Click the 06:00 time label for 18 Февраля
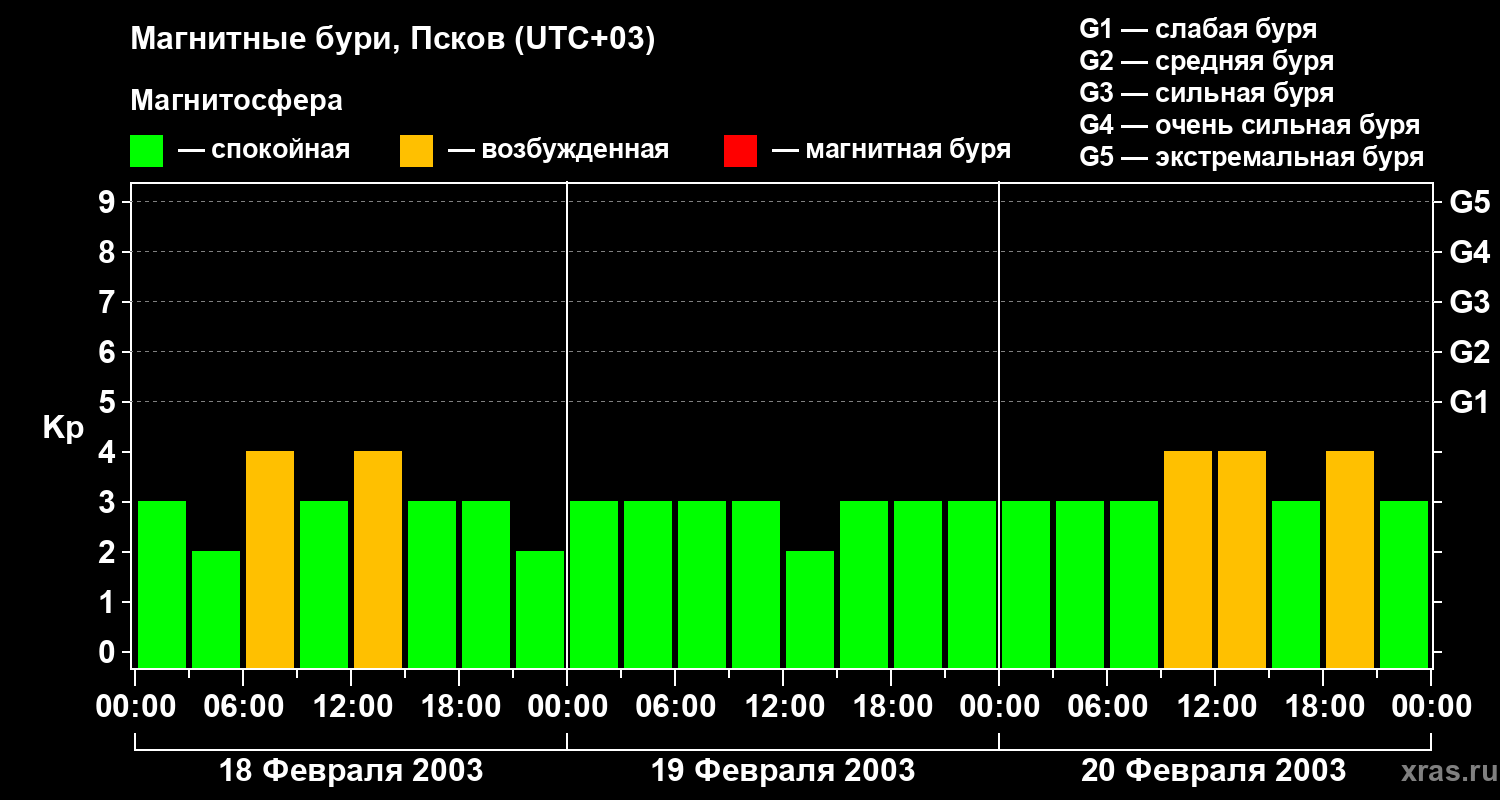Viewport: 1500px width, 800px height. pyautogui.click(x=243, y=707)
